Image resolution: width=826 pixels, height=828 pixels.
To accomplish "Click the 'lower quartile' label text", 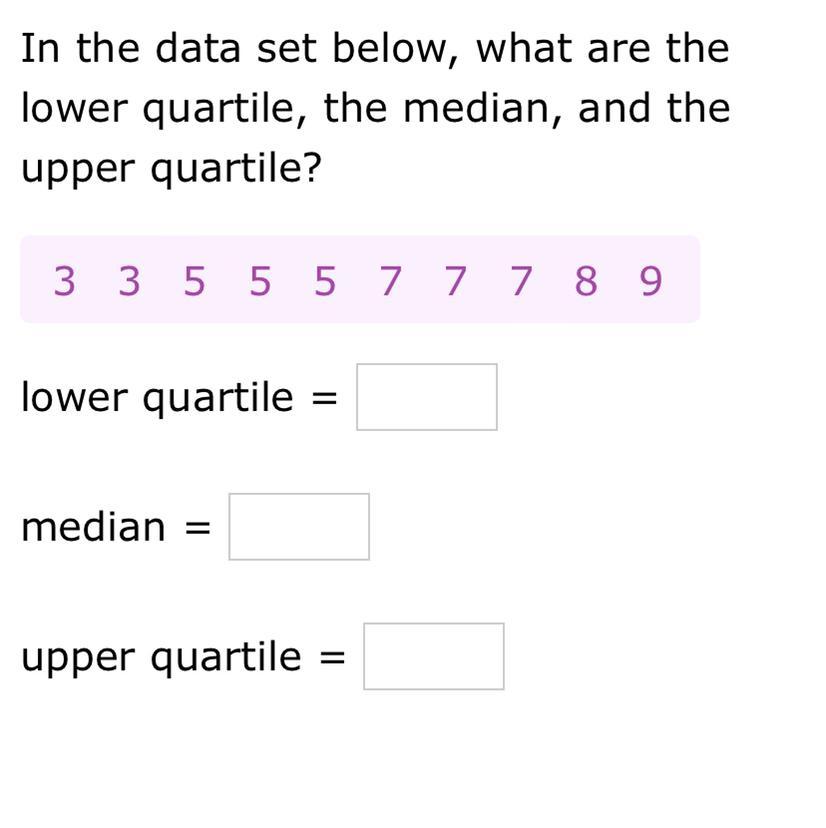I will click(157, 397).
